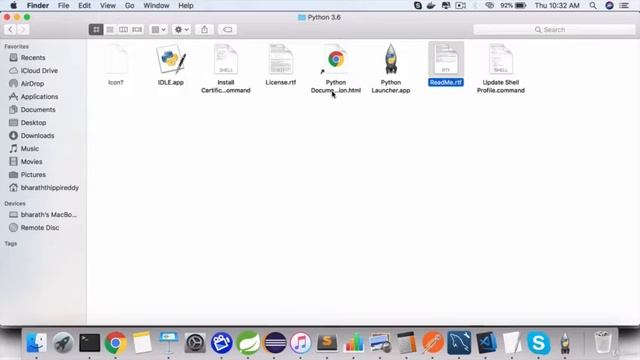
Task: Open Music in sidebar
Action: coord(29,149)
